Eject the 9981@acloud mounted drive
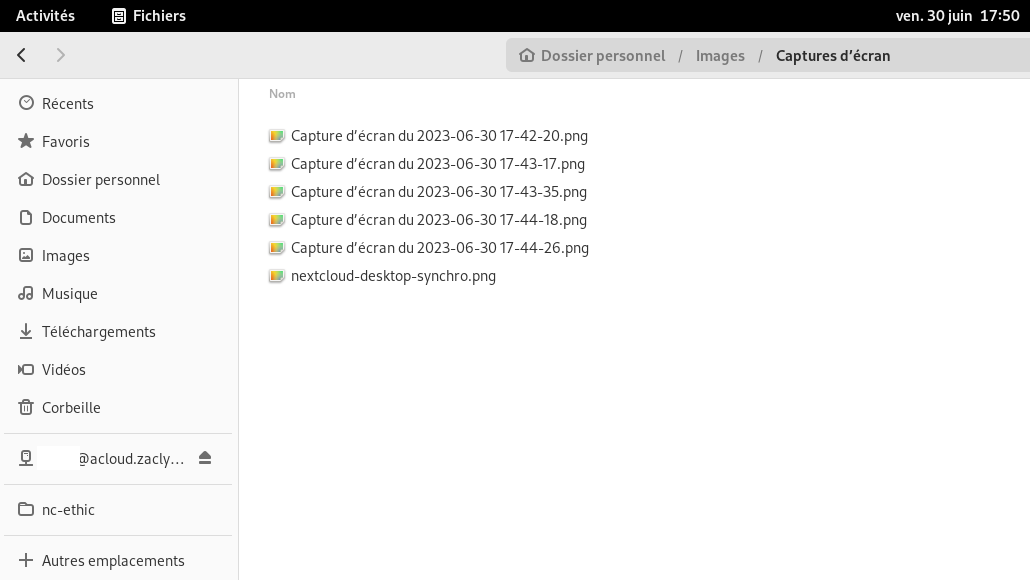Image resolution: width=1030 pixels, height=580 pixels. coord(205,458)
